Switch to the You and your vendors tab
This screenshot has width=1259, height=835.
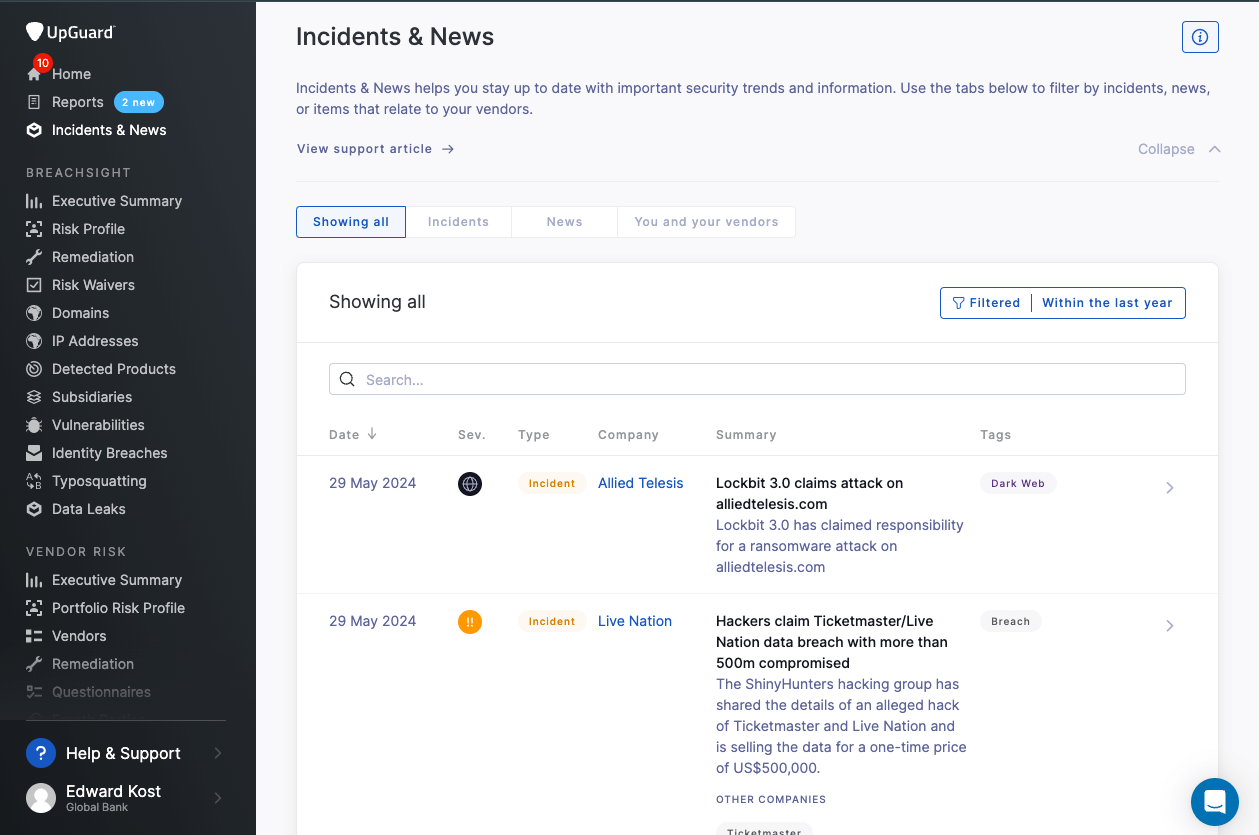[x=706, y=222]
